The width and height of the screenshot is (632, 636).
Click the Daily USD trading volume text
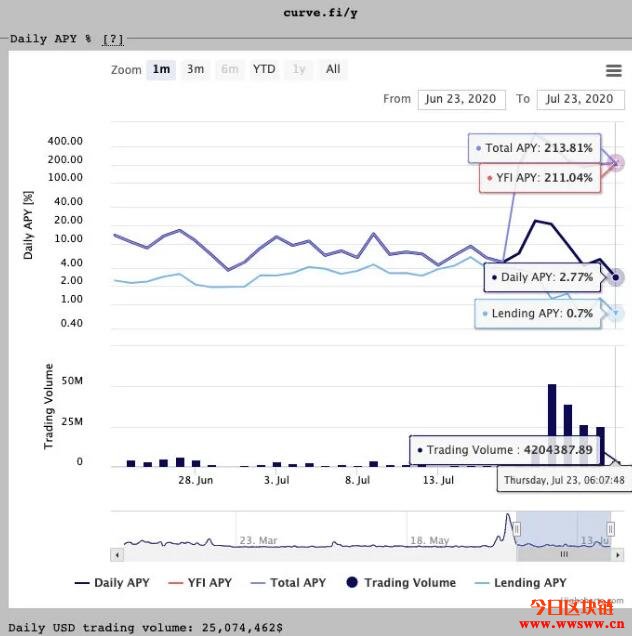pos(145,627)
